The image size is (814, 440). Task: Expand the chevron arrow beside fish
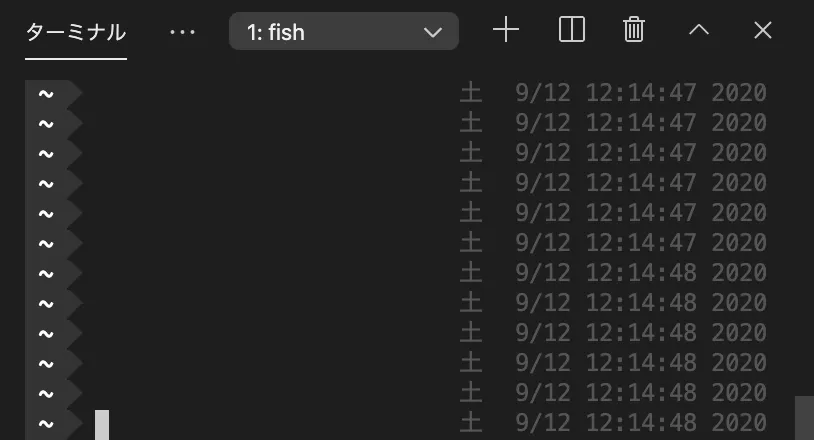click(432, 33)
